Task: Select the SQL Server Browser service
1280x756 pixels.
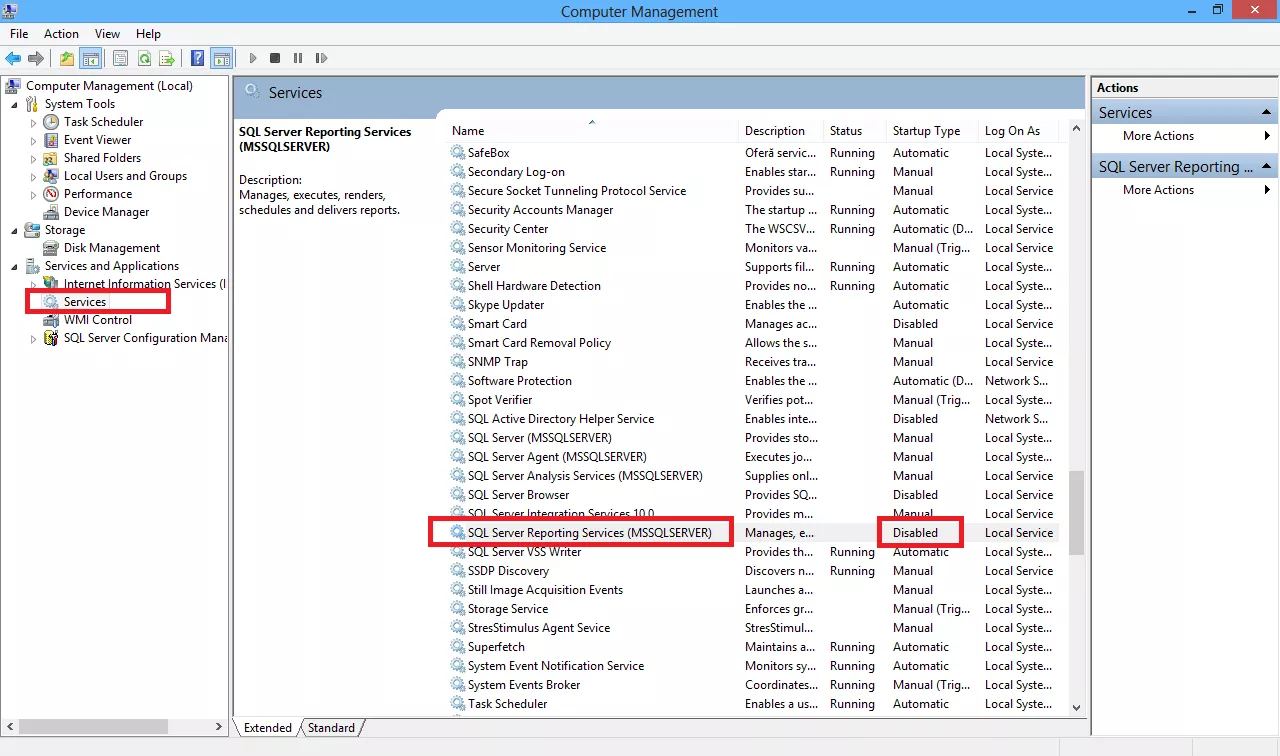Action: click(x=752, y=495)
